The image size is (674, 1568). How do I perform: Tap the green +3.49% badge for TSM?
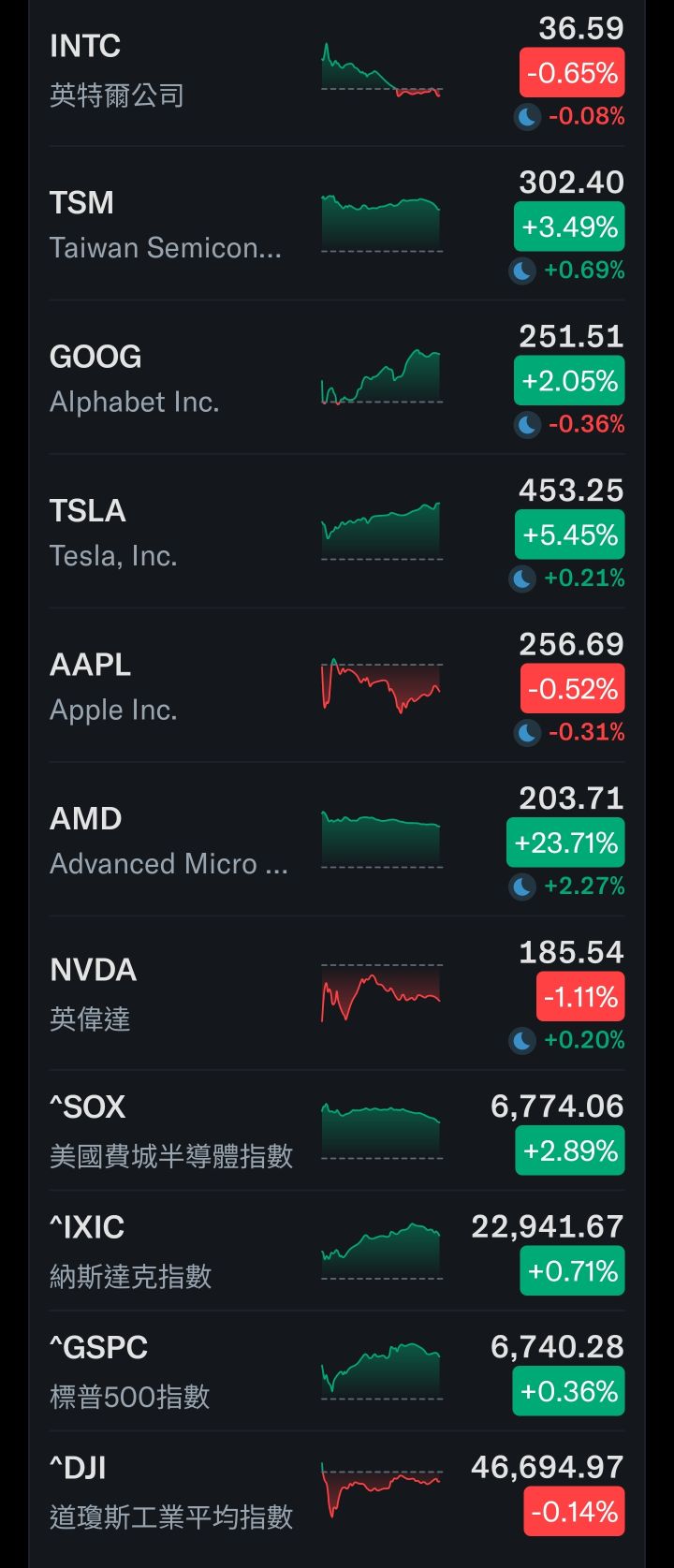569,227
